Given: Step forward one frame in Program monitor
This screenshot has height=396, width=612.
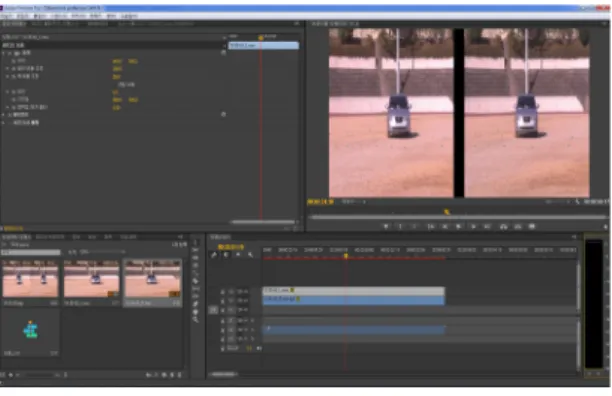Looking at the screenshot, I should pyautogui.click(x=473, y=226).
